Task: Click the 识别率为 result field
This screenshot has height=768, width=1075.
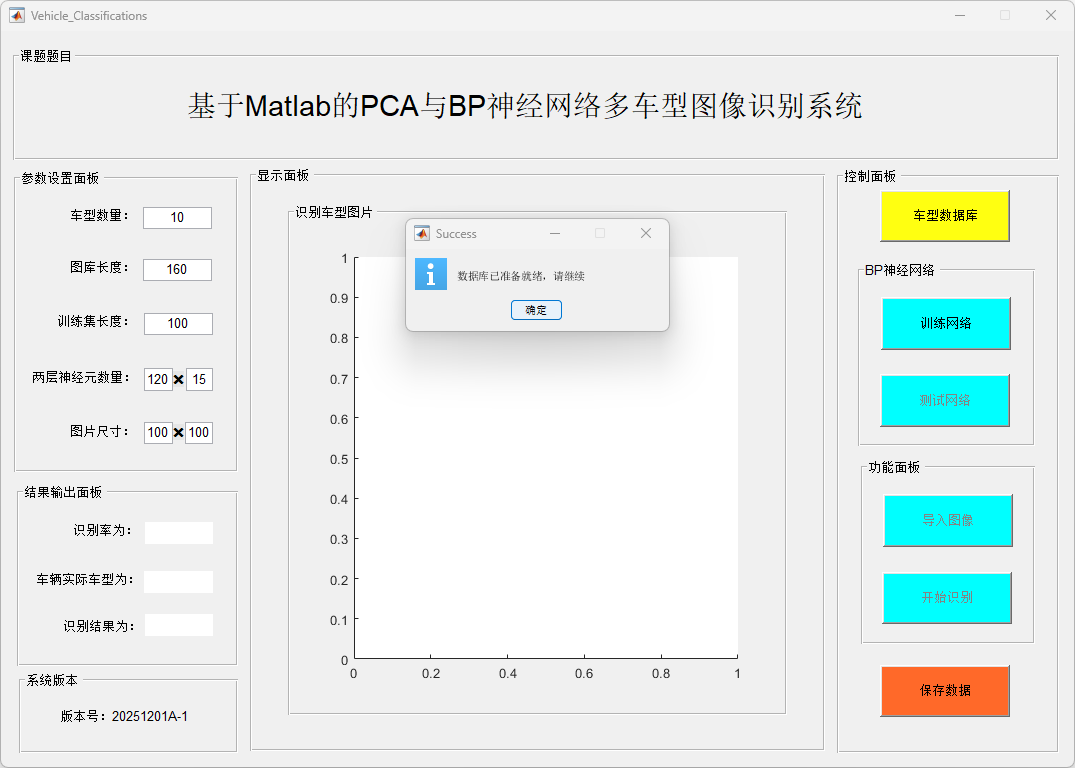Action: 178,532
